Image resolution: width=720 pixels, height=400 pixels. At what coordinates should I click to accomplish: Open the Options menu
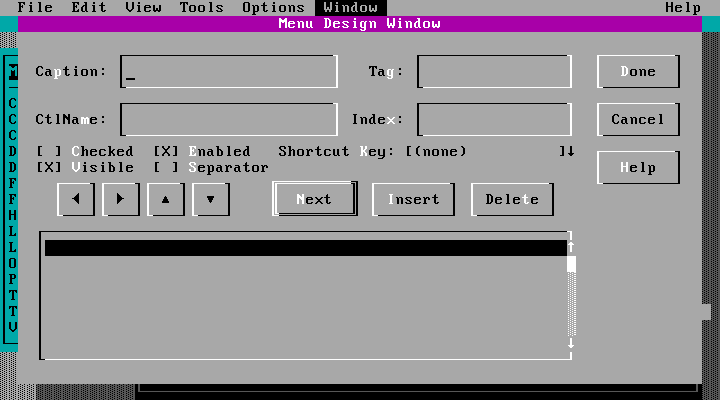click(273, 7)
